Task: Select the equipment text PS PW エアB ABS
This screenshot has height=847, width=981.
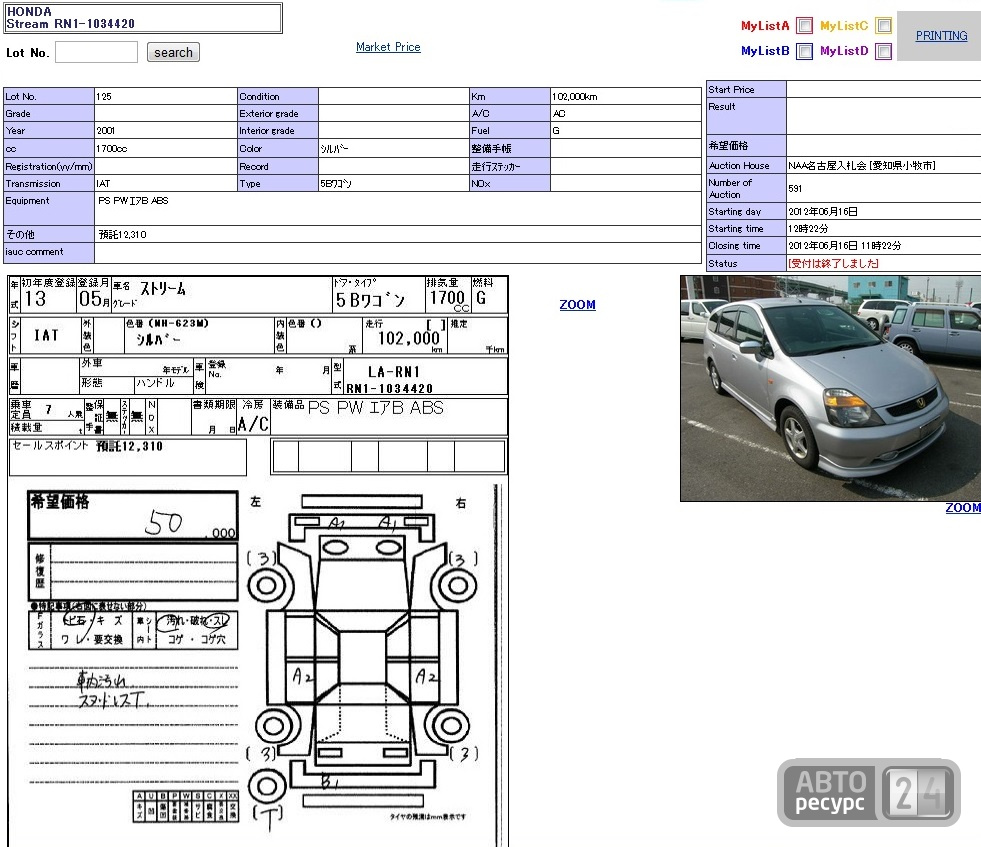Action: coord(133,201)
